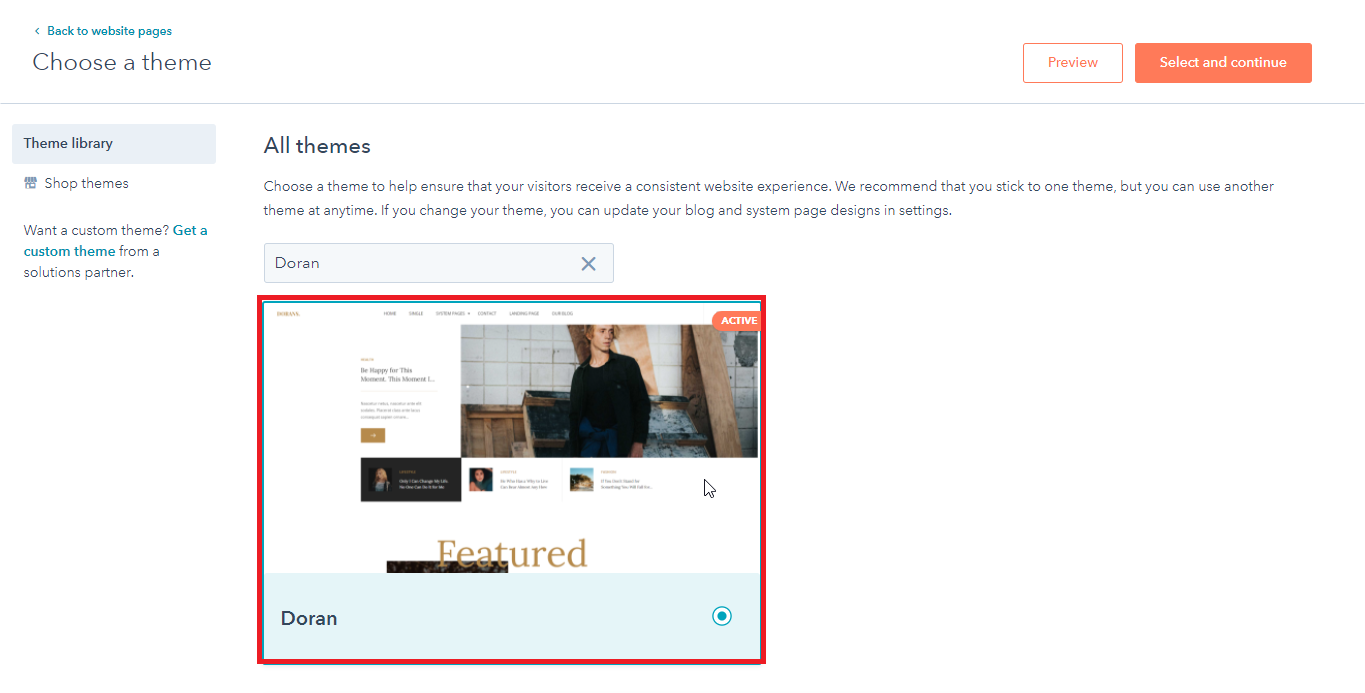
Task: Click the storefront icon beside Shop themes
Action: pyautogui.click(x=31, y=184)
